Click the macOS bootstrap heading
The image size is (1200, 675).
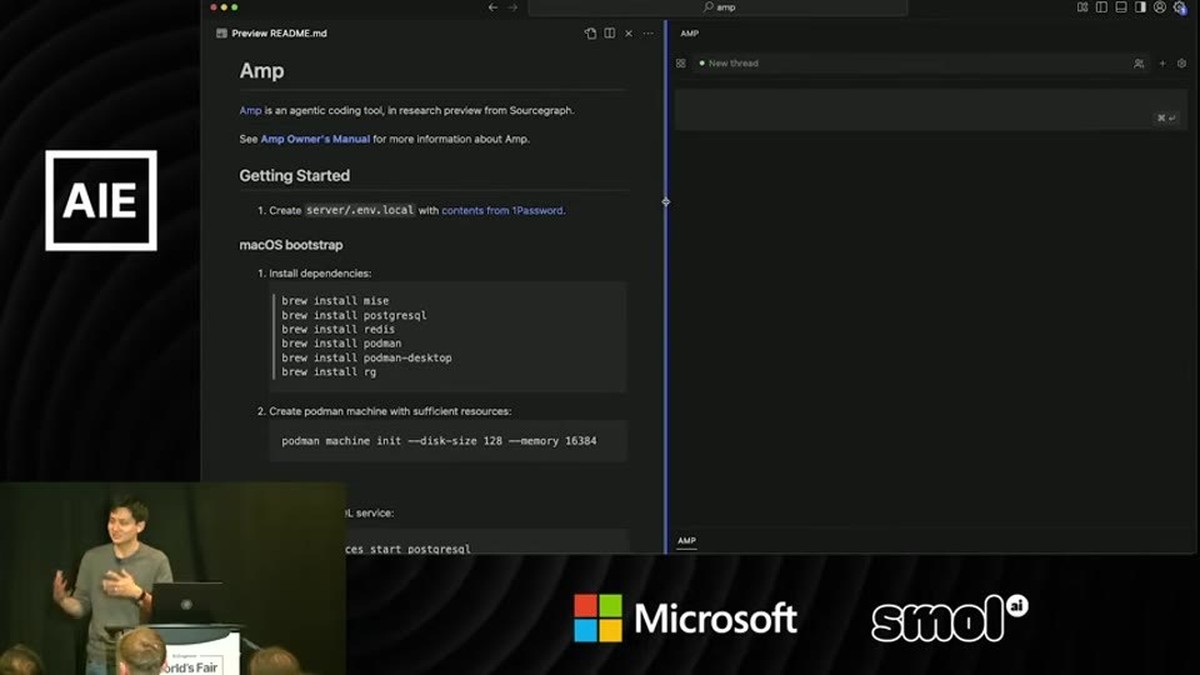(x=291, y=245)
